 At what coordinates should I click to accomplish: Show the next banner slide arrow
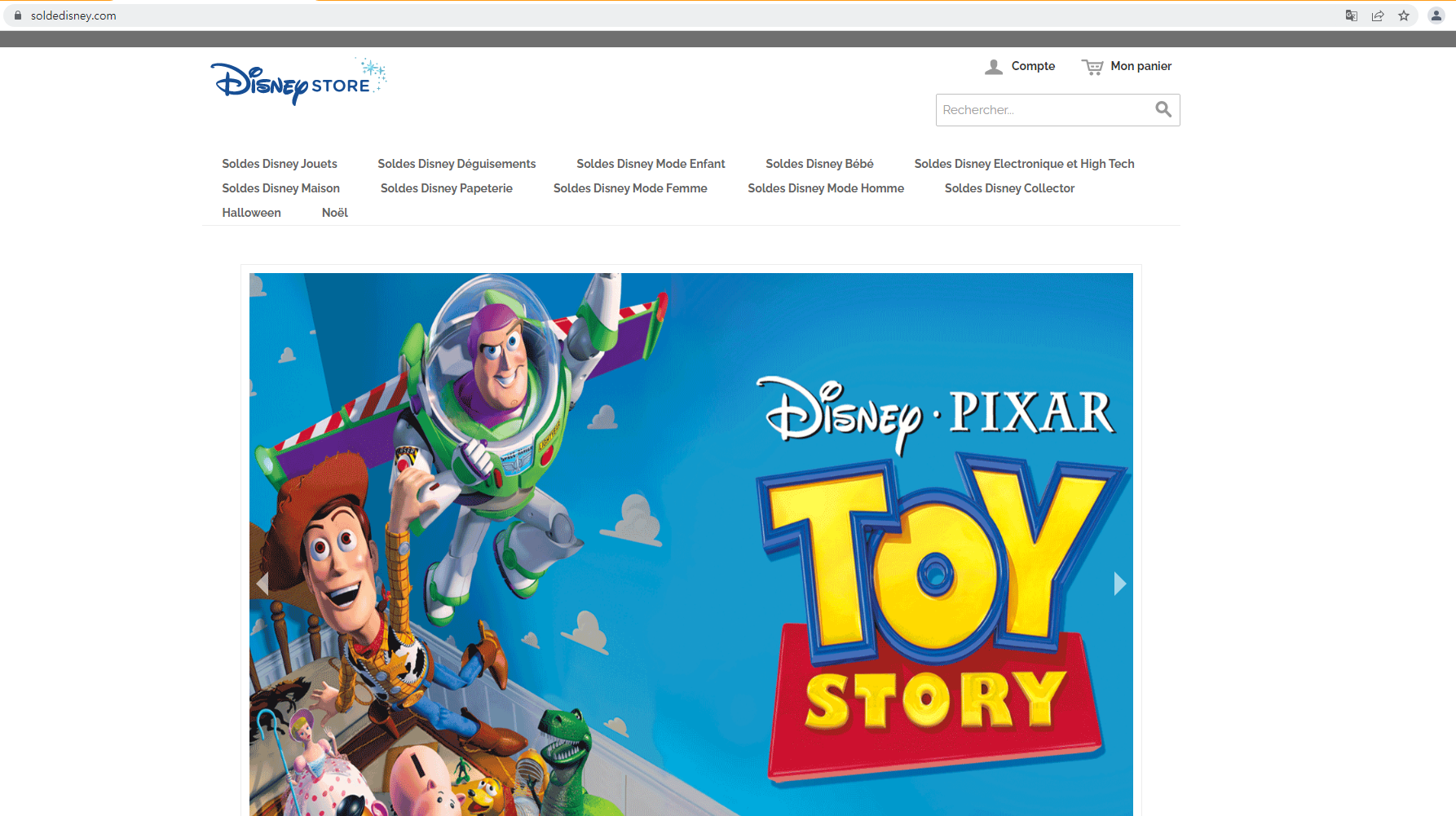click(x=1120, y=583)
